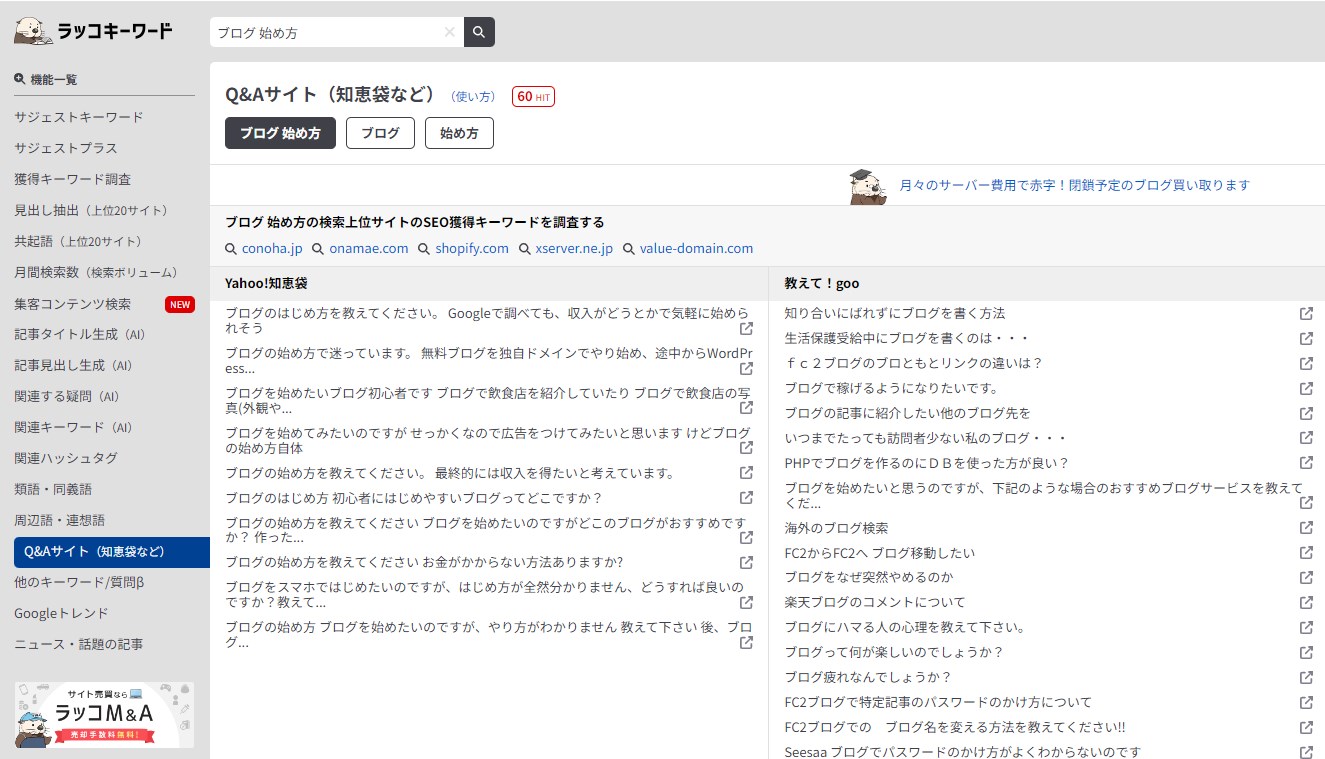The image size is (1325, 759).
Task: Open external link icon for ブログで稼げるようになりたいです
Action: pos(1306,388)
